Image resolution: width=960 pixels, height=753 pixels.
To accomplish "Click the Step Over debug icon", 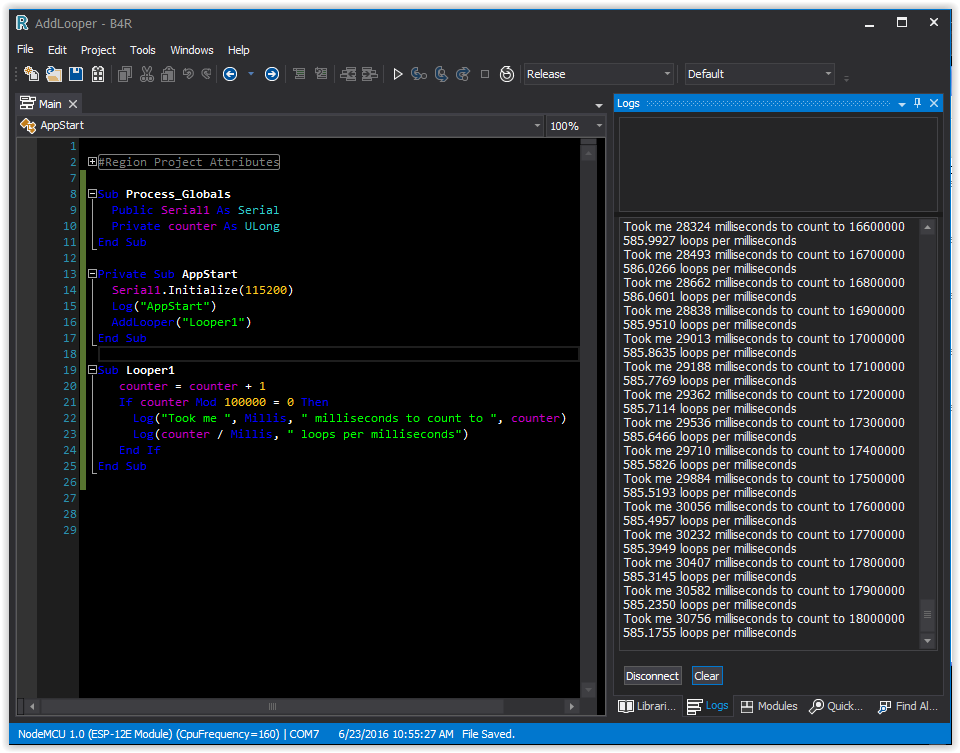I will 441,74.
